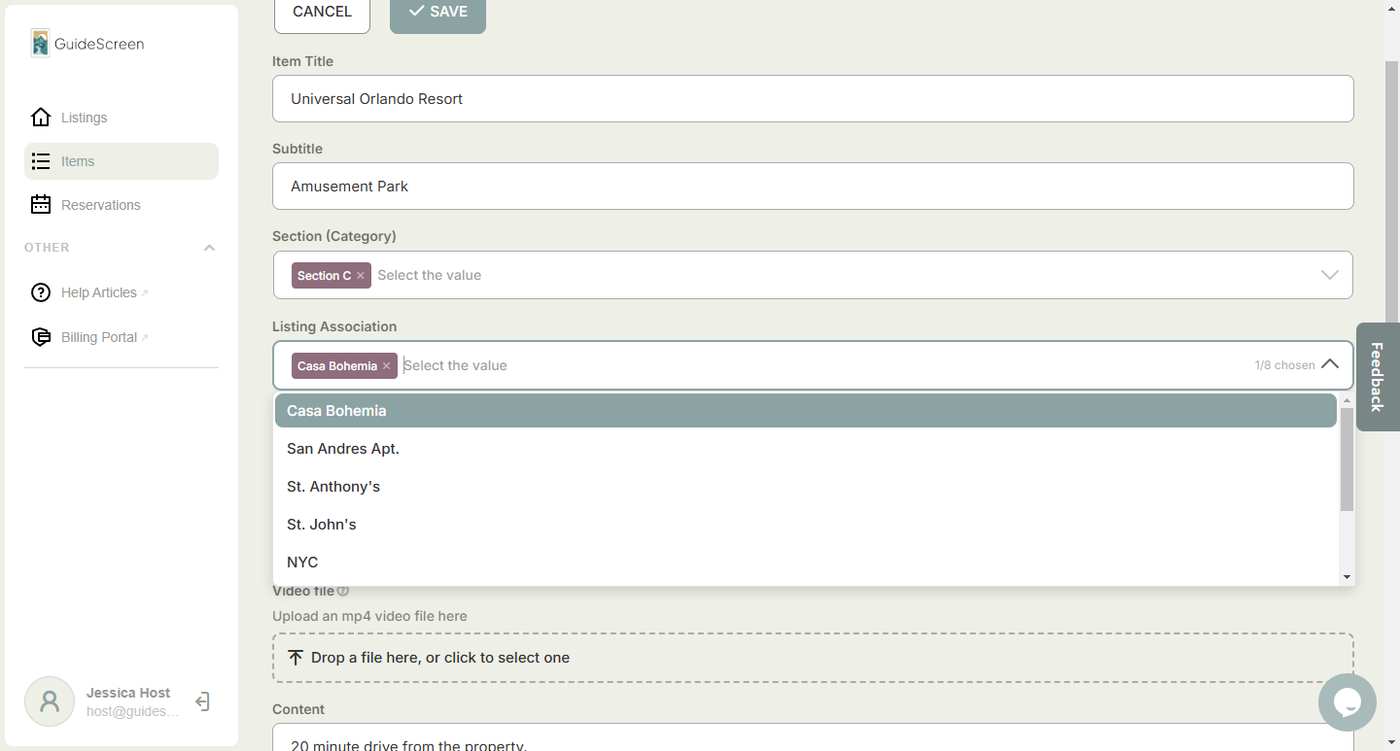Select NYC option

tap(806, 562)
